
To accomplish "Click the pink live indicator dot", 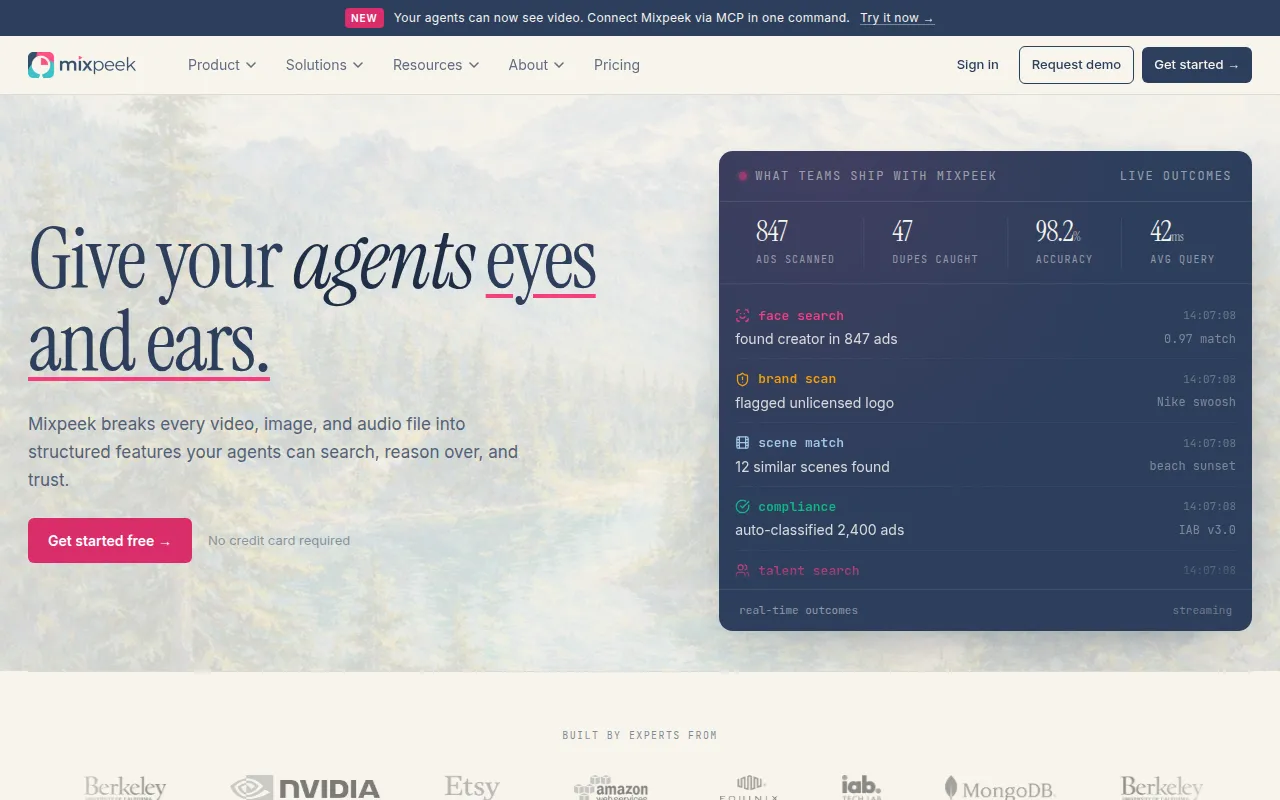I will [743, 176].
